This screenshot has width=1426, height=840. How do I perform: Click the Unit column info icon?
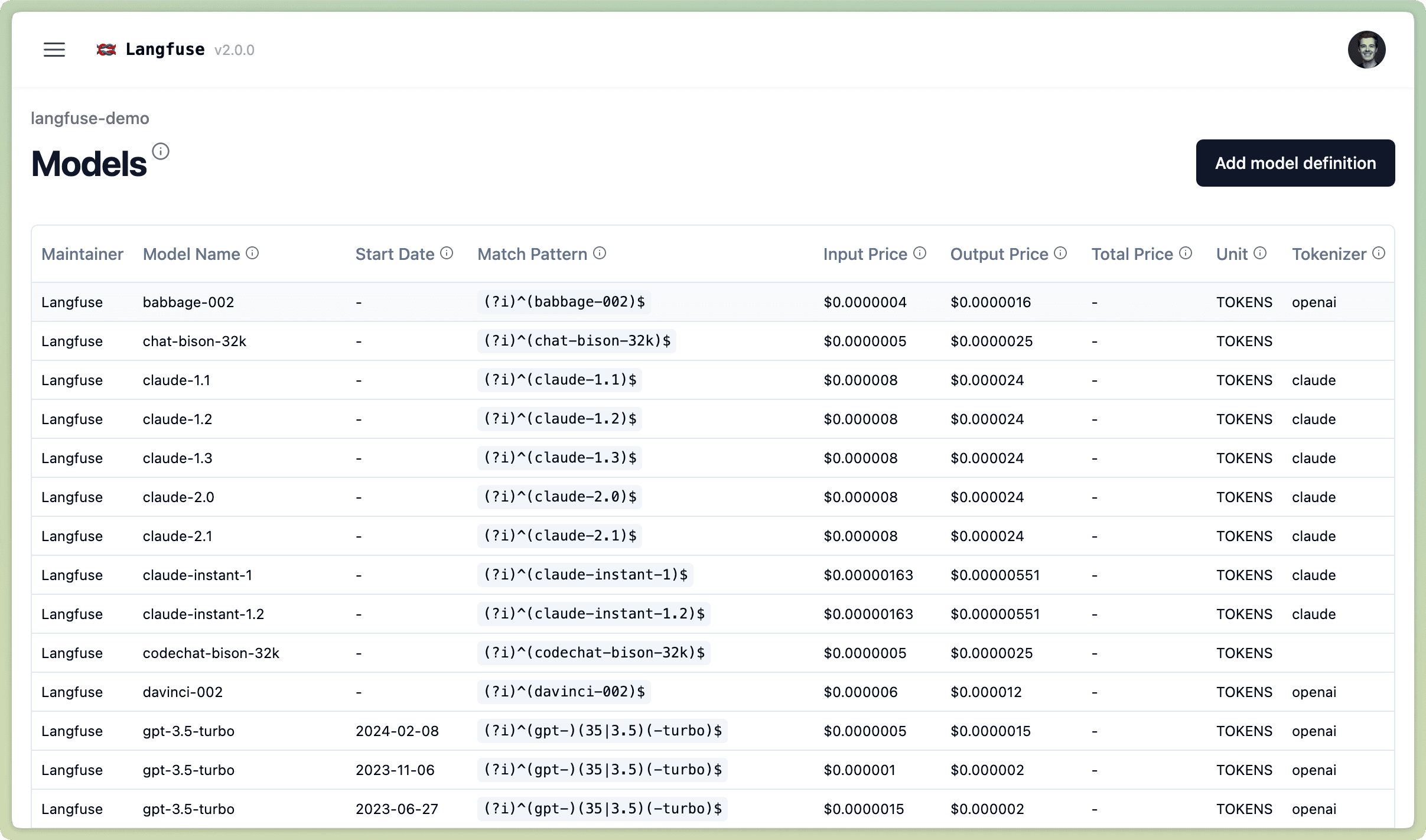[x=1260, y=253]
